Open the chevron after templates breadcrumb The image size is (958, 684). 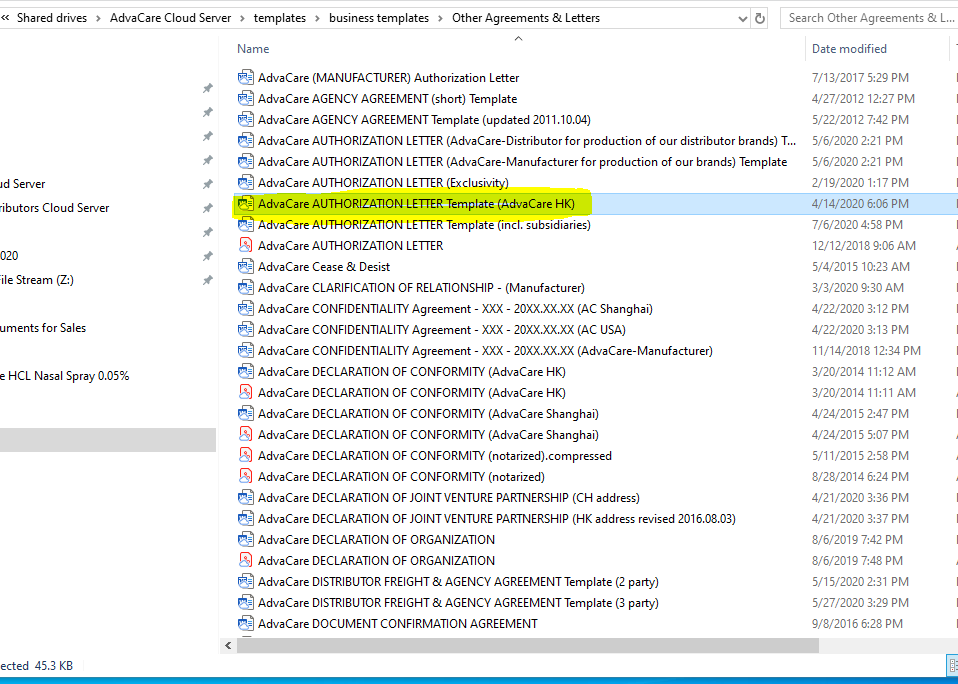[317, 18]
